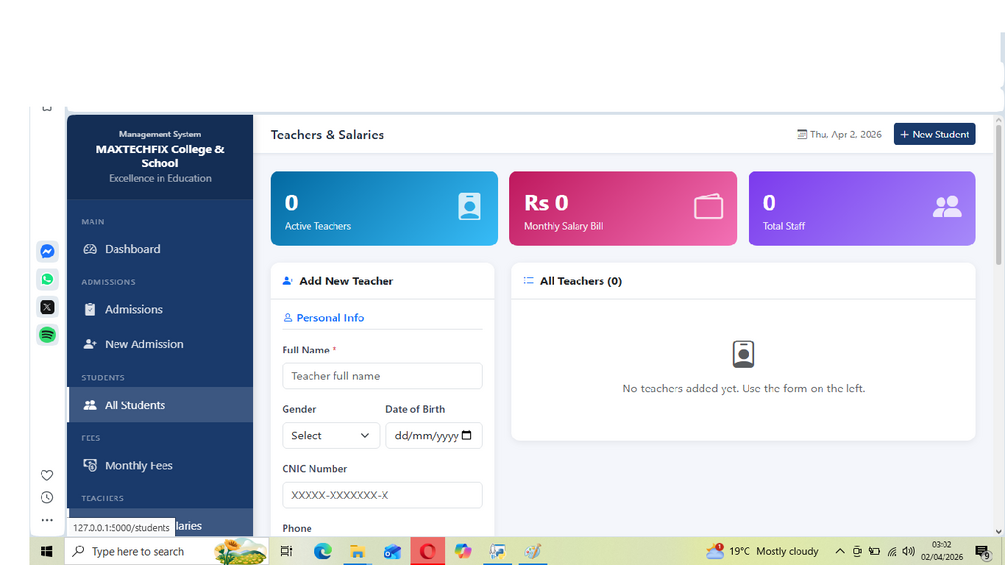1005x565 pixels.
Task: Click the Teacher full name field
Action: point(383,376)
